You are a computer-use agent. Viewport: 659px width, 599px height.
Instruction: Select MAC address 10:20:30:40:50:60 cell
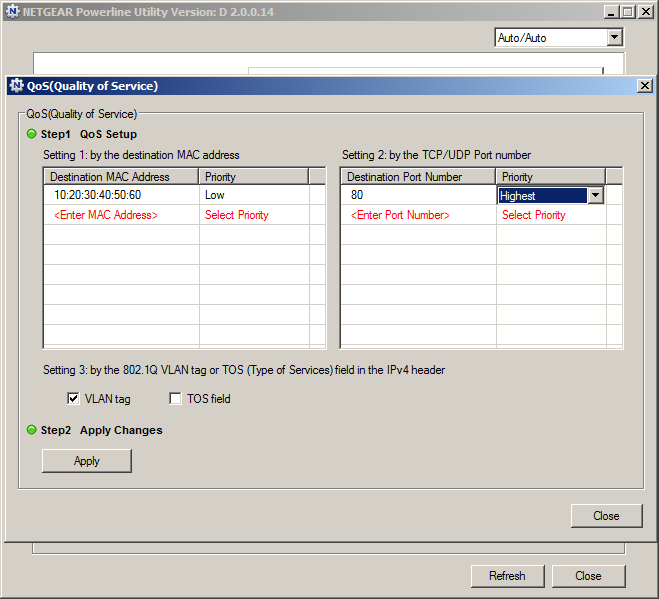[121, 195]
